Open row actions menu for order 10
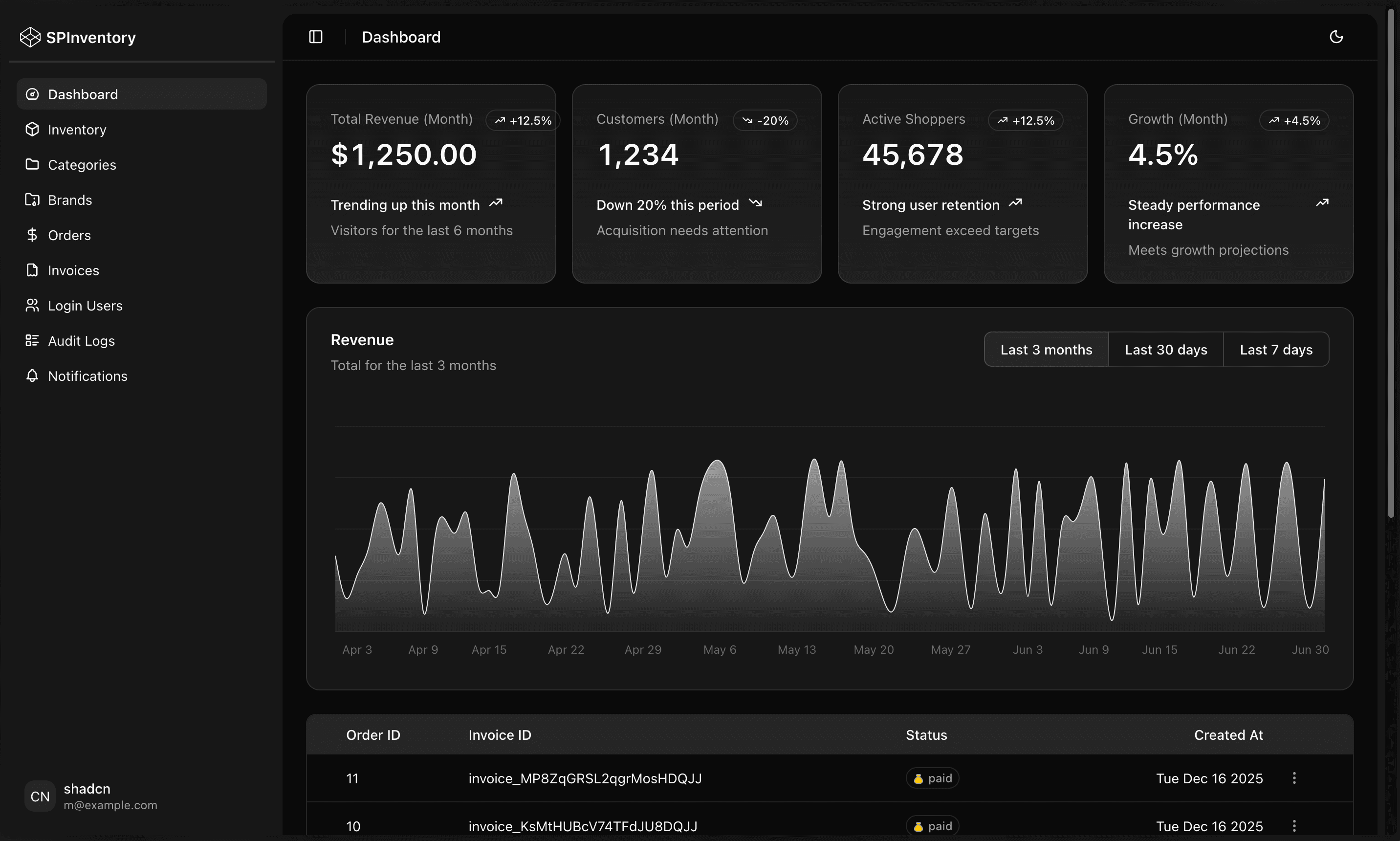 tap(1294, 826)
